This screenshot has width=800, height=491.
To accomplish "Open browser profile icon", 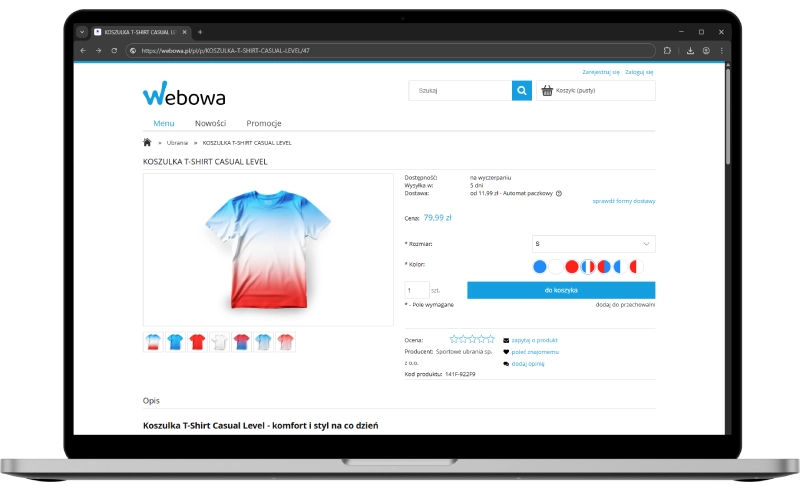I will pyautogui.click(x=706, y=51).
